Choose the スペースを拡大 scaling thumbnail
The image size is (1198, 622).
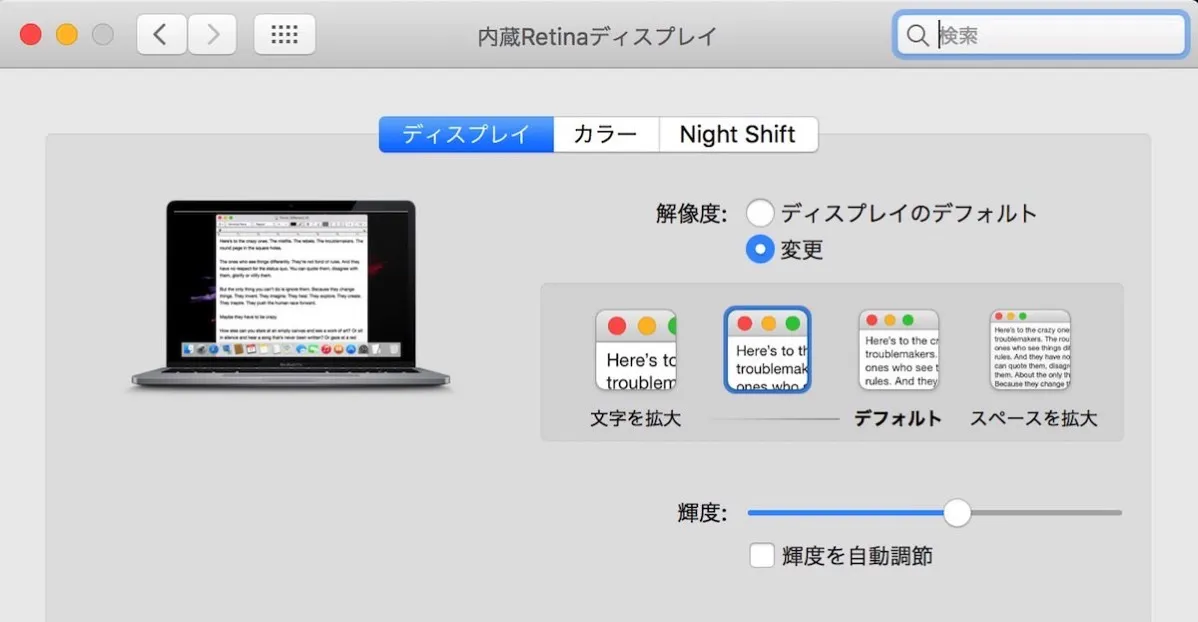[1031, 350]
